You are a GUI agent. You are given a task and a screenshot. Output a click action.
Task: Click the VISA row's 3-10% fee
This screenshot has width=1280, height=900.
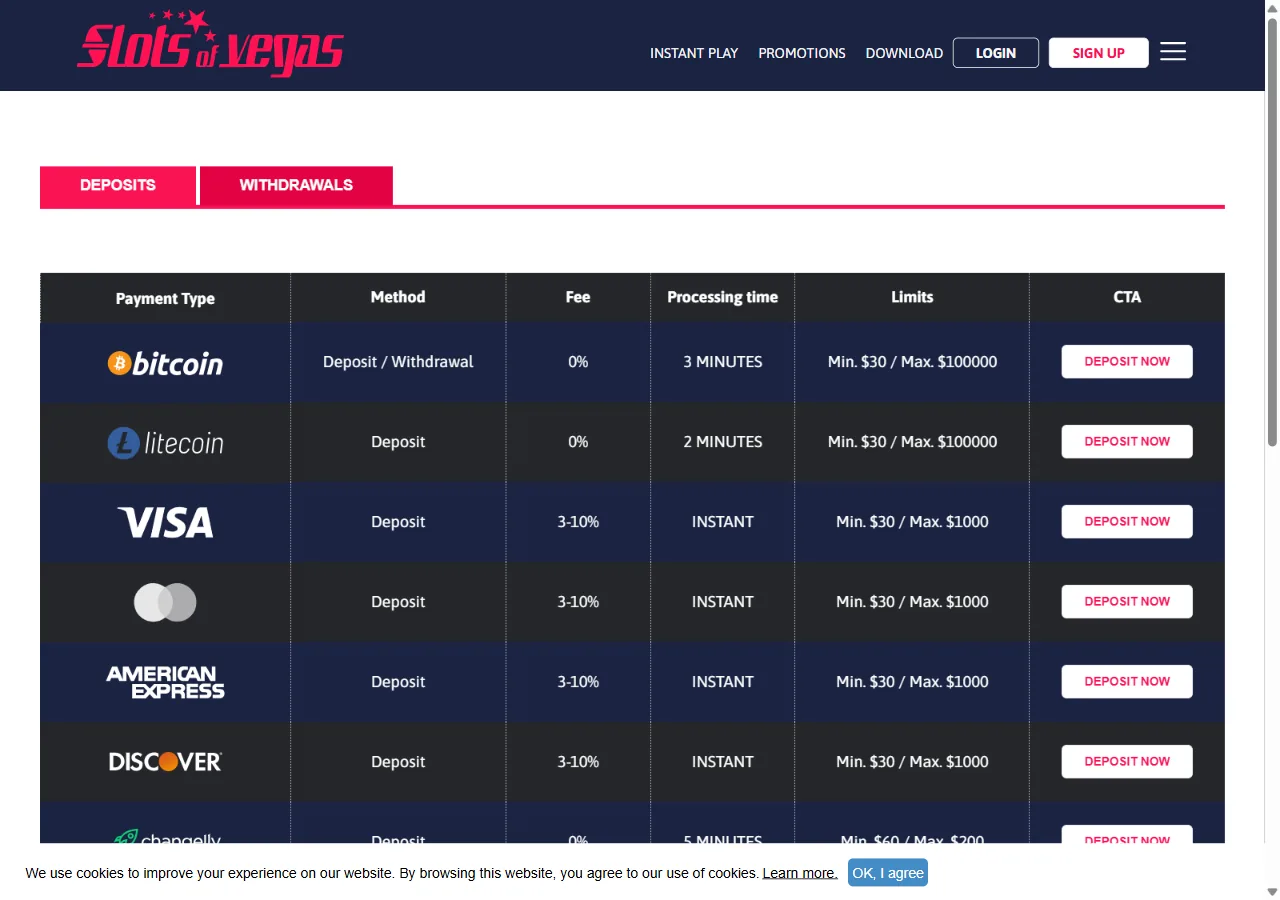tap(578, 522)
